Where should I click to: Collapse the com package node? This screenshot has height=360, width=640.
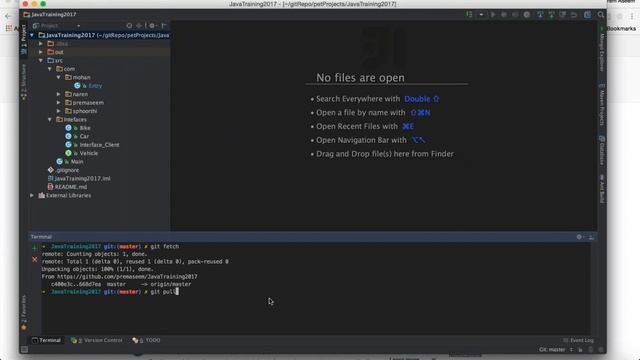(50, 69)
